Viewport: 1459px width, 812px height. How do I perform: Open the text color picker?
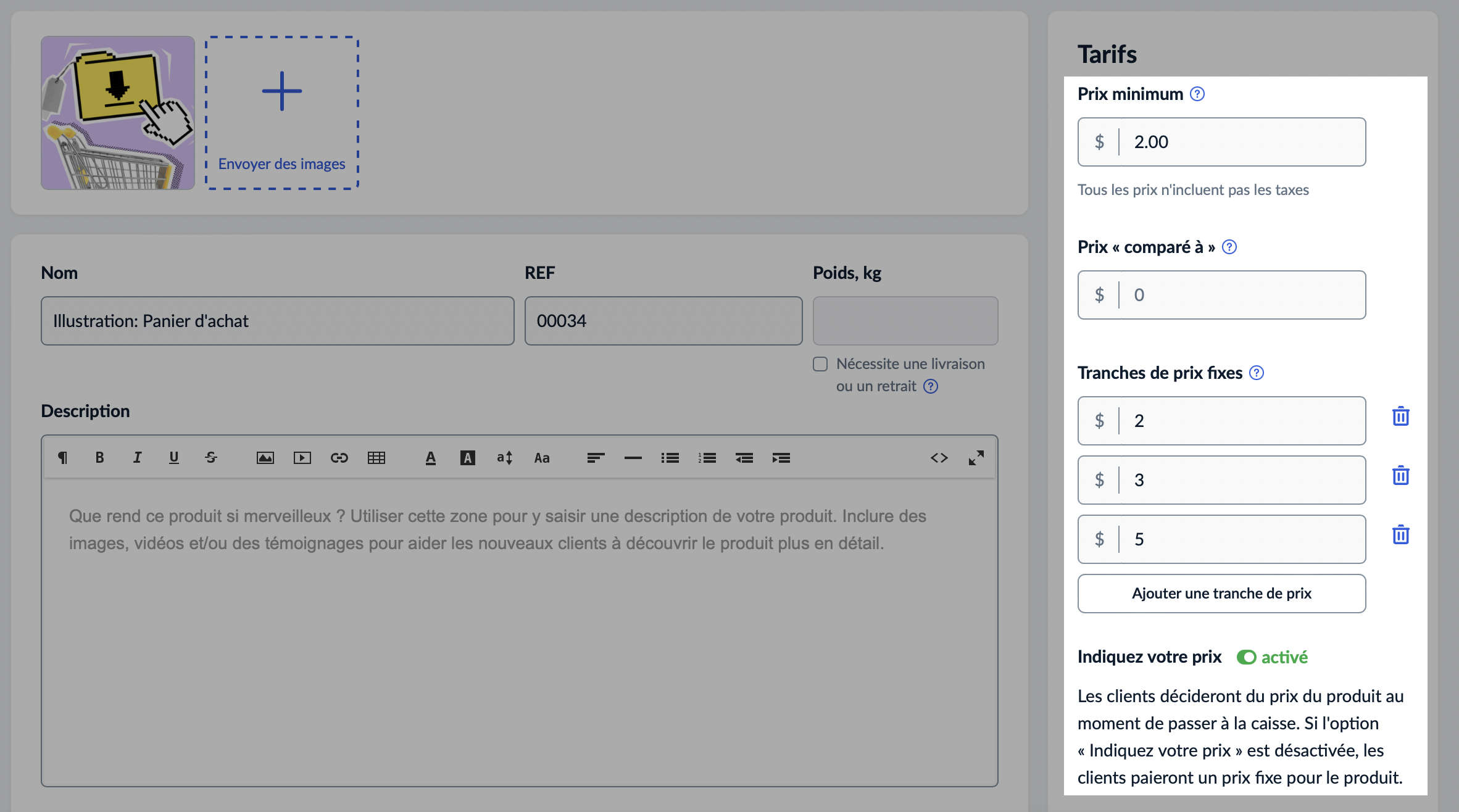431,458
